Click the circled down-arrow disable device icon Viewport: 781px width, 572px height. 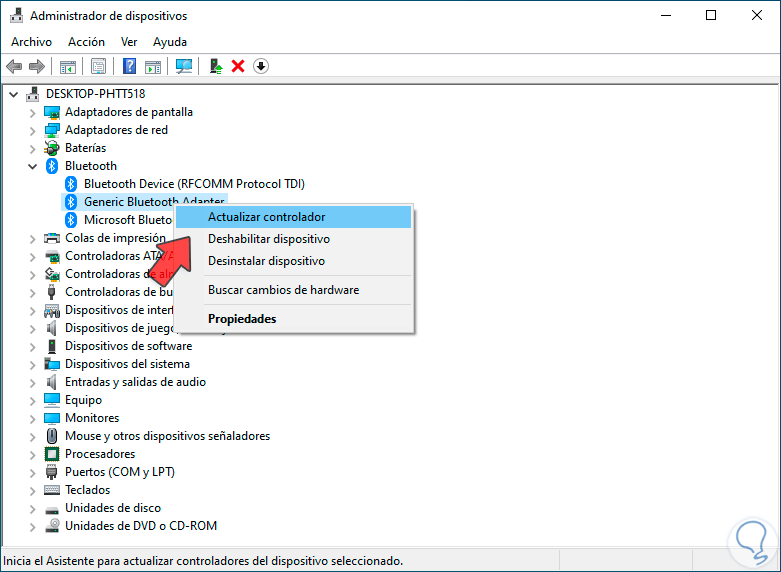click(x=261, y=66)
